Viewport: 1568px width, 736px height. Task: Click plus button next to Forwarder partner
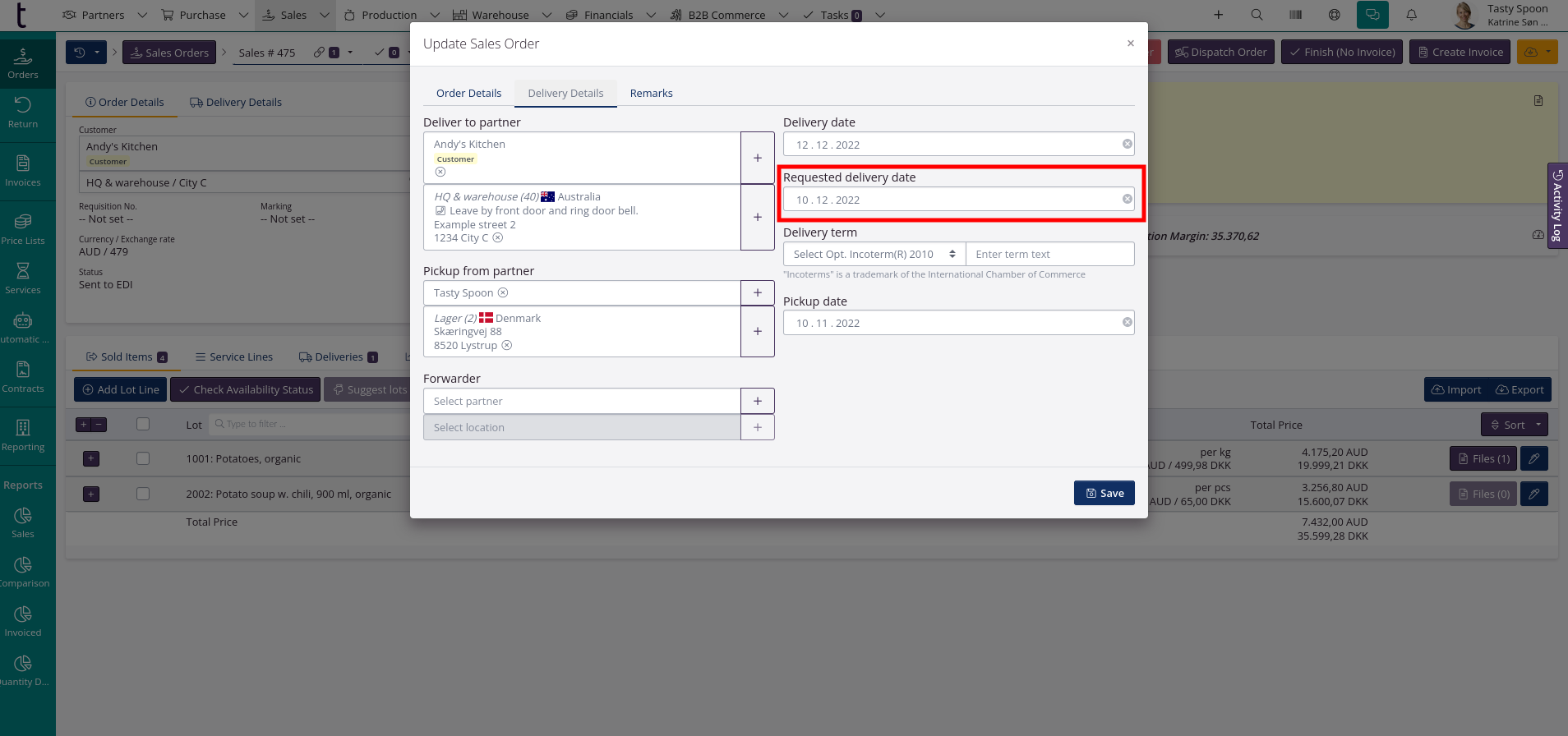tap(757, 401)
